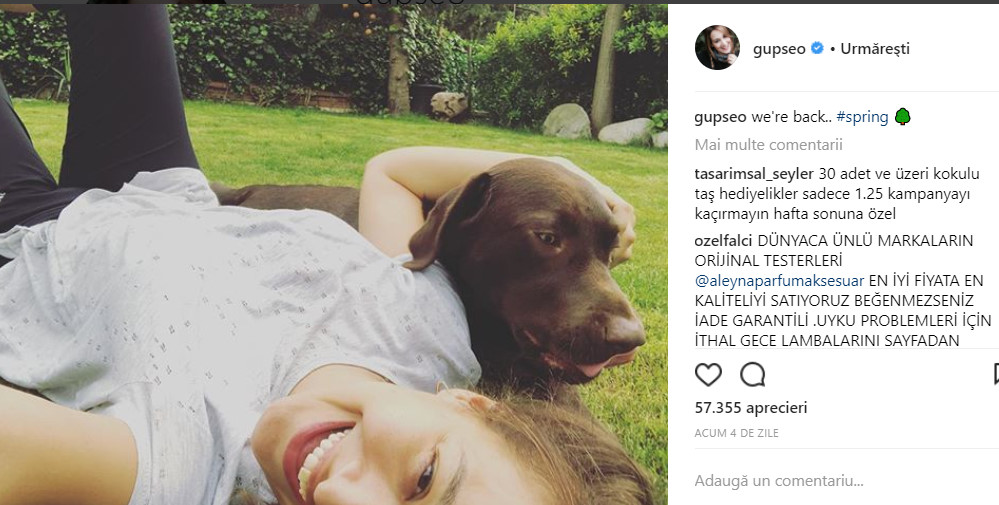Toggle the Urmărești following button
The image size is (999, 505).
click(x=875, y=49)
